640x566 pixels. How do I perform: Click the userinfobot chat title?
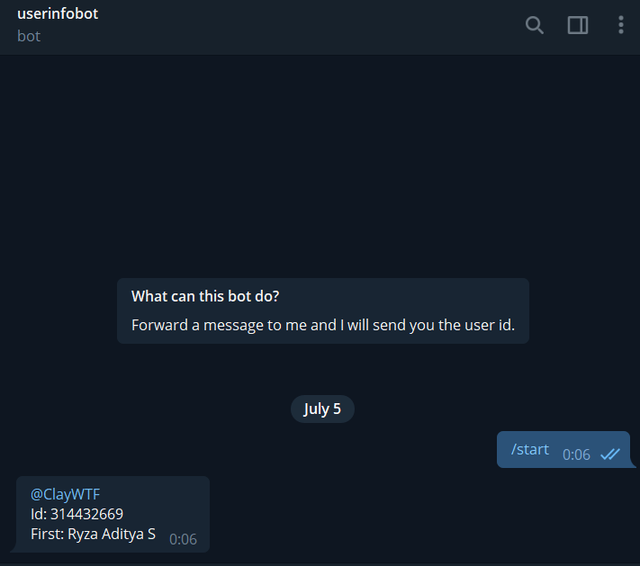58,14
